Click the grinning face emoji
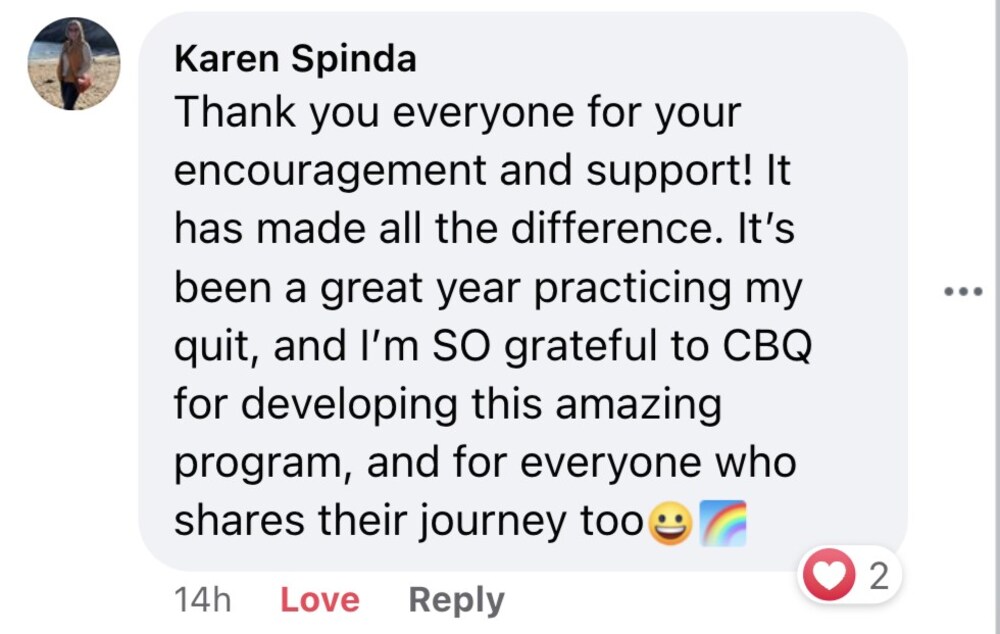Image resolution: width=1000 pixels, height=634 pixels. pyautogui.click(x=668, y=522)
